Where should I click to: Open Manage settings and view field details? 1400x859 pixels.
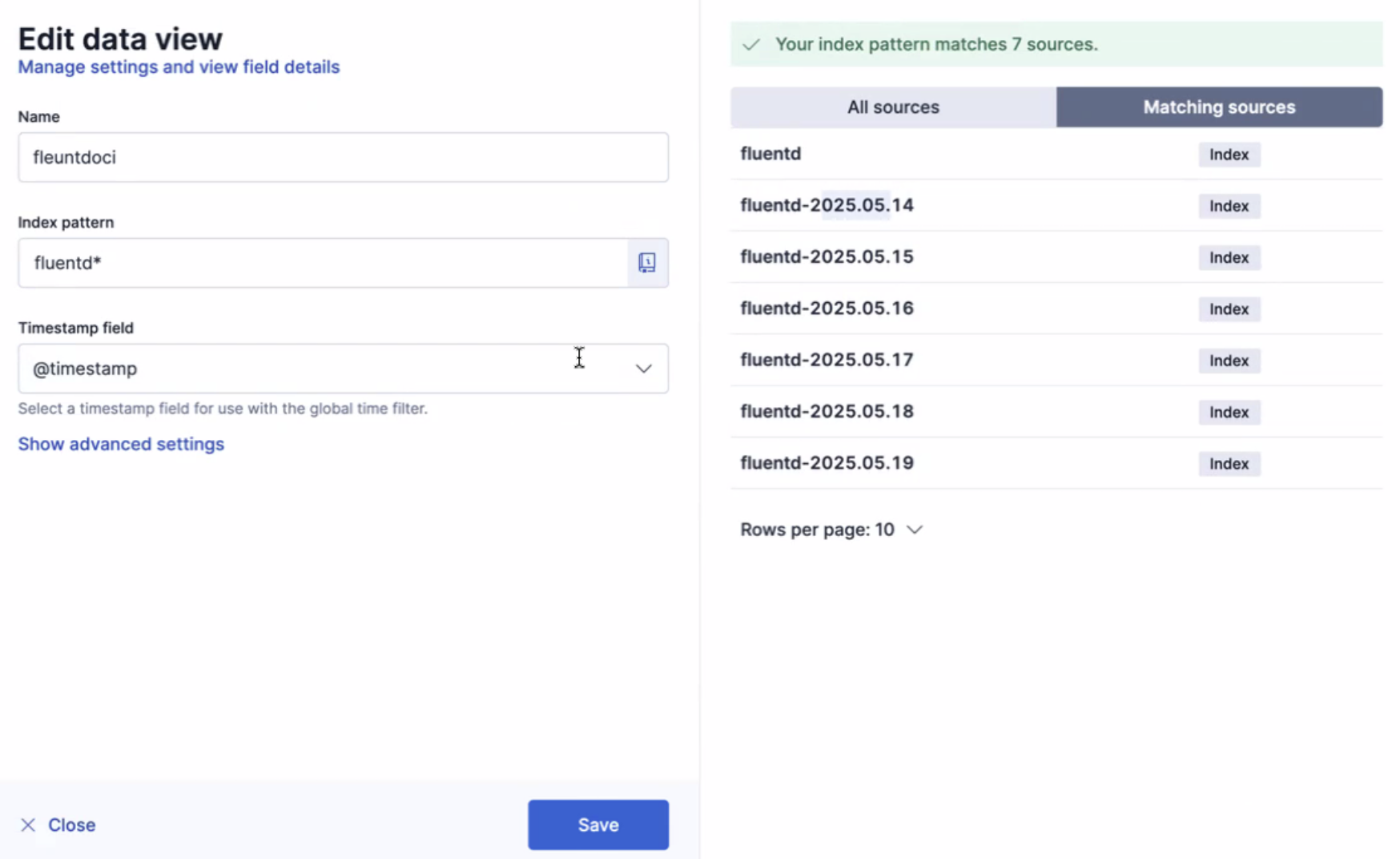[179, 67]
